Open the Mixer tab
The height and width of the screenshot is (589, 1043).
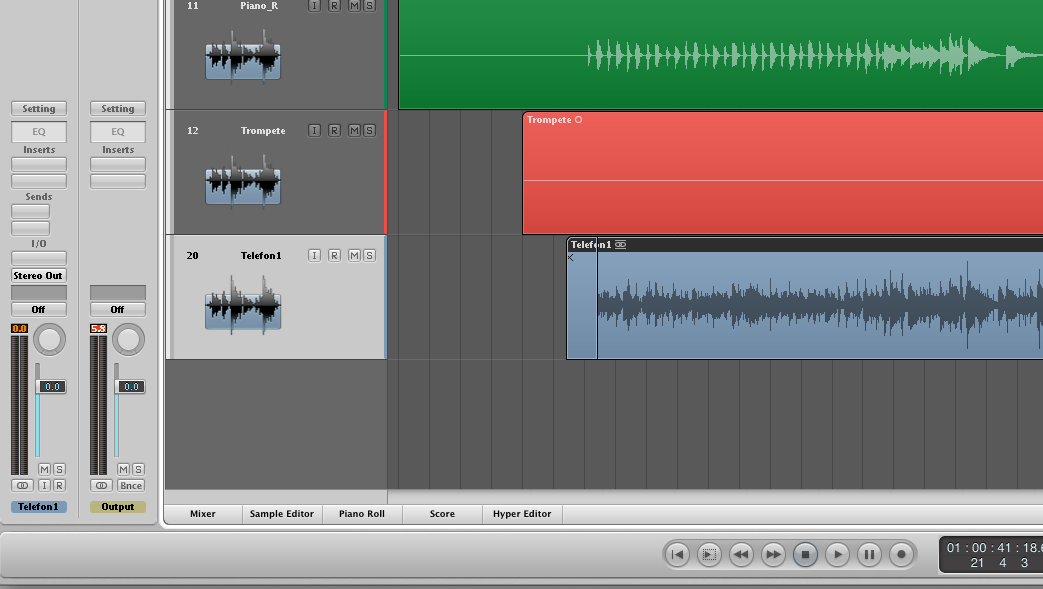click(x=203, y=514)
